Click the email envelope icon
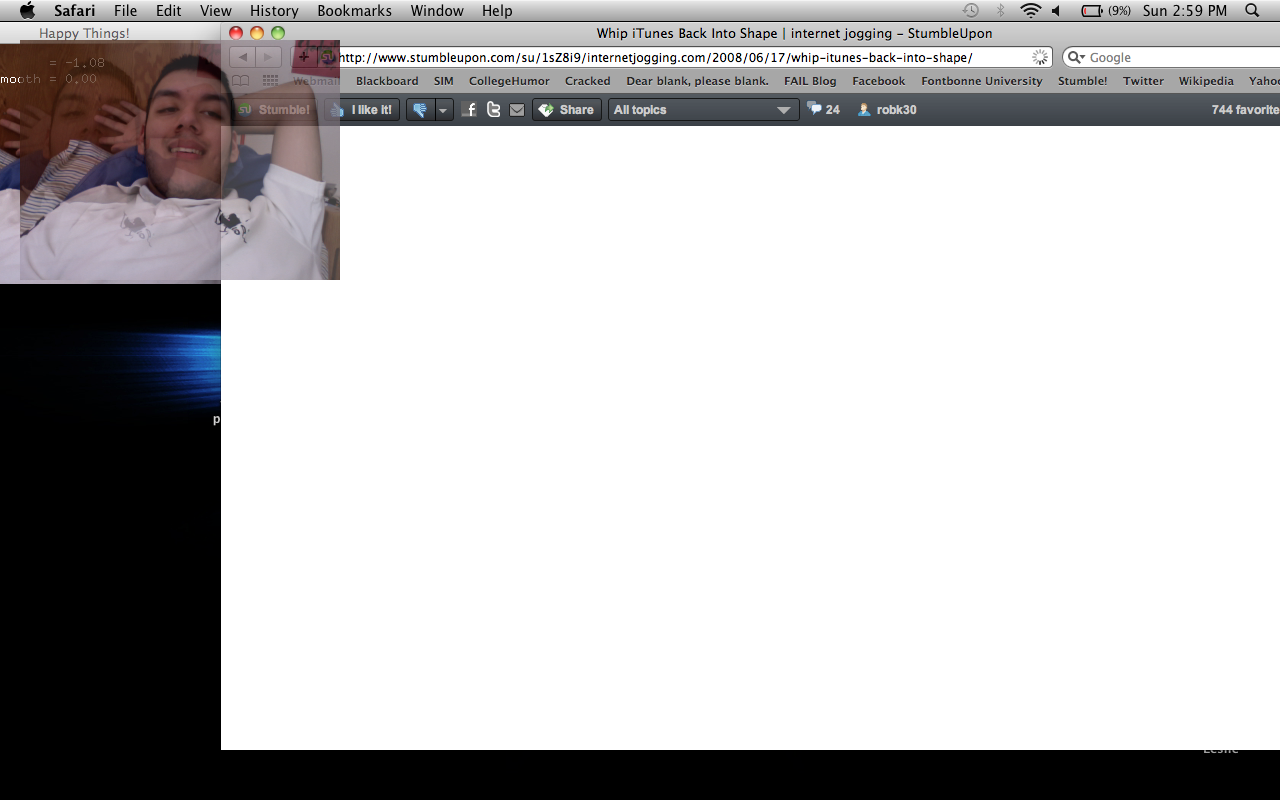This screenshot has width=1280, height=800. pyautogui.click(x=516, y=110)
